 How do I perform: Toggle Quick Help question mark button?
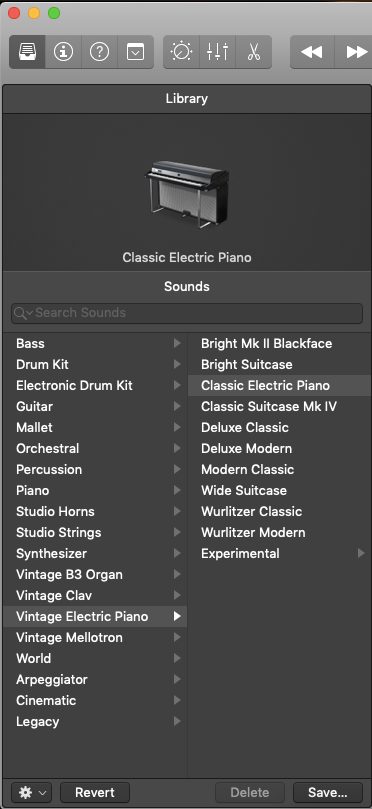pos(99,52)
